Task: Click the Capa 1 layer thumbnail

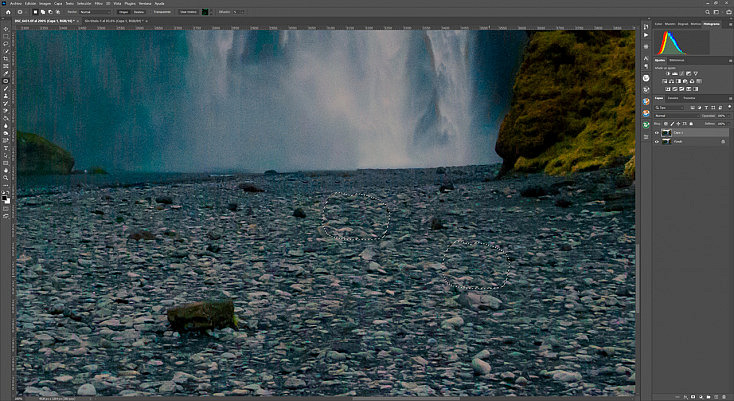Action: 667,132
